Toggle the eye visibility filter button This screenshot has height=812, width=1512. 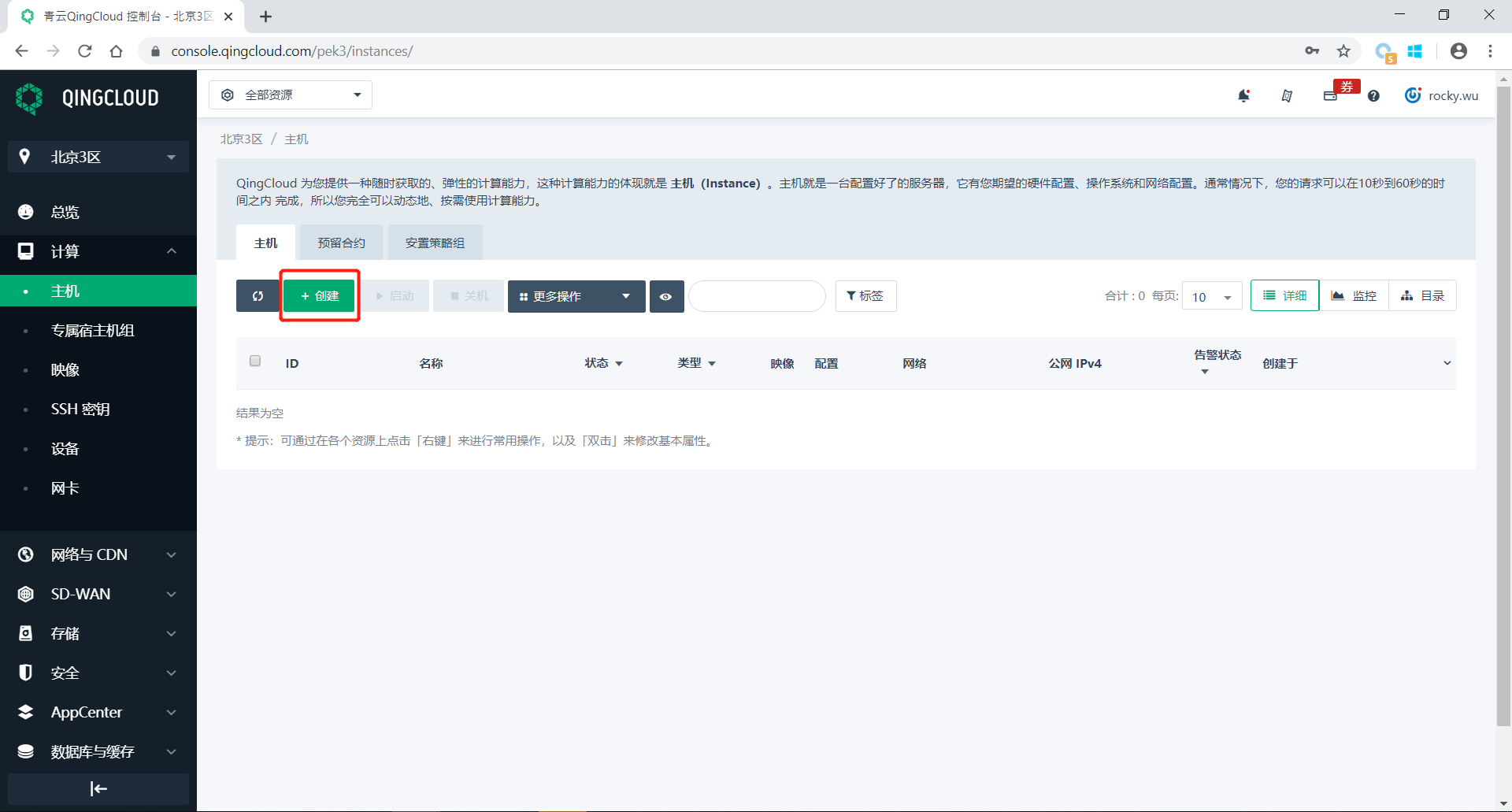(666, 296)
